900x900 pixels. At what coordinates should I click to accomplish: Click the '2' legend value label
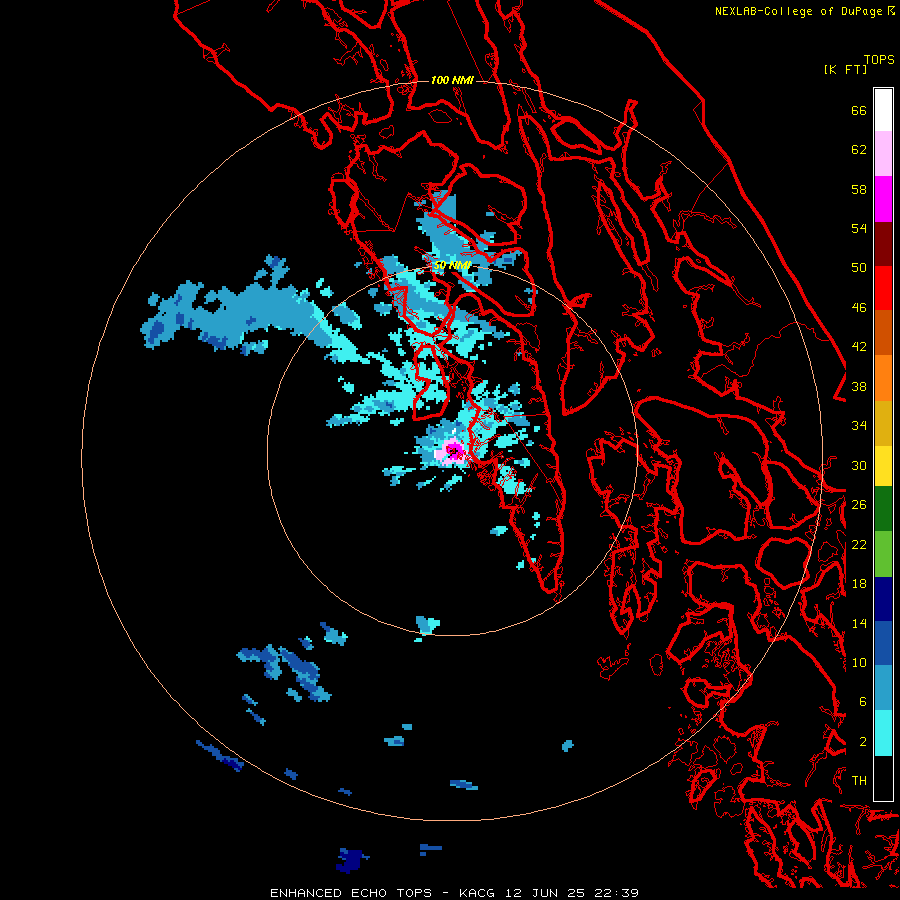click(862, 742)
